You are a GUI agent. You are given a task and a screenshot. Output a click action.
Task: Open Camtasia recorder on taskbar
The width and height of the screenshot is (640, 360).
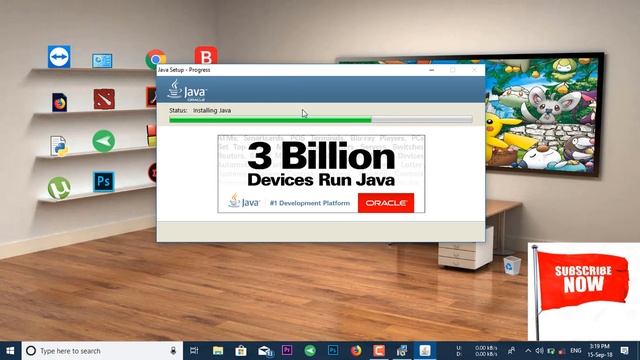379,351
